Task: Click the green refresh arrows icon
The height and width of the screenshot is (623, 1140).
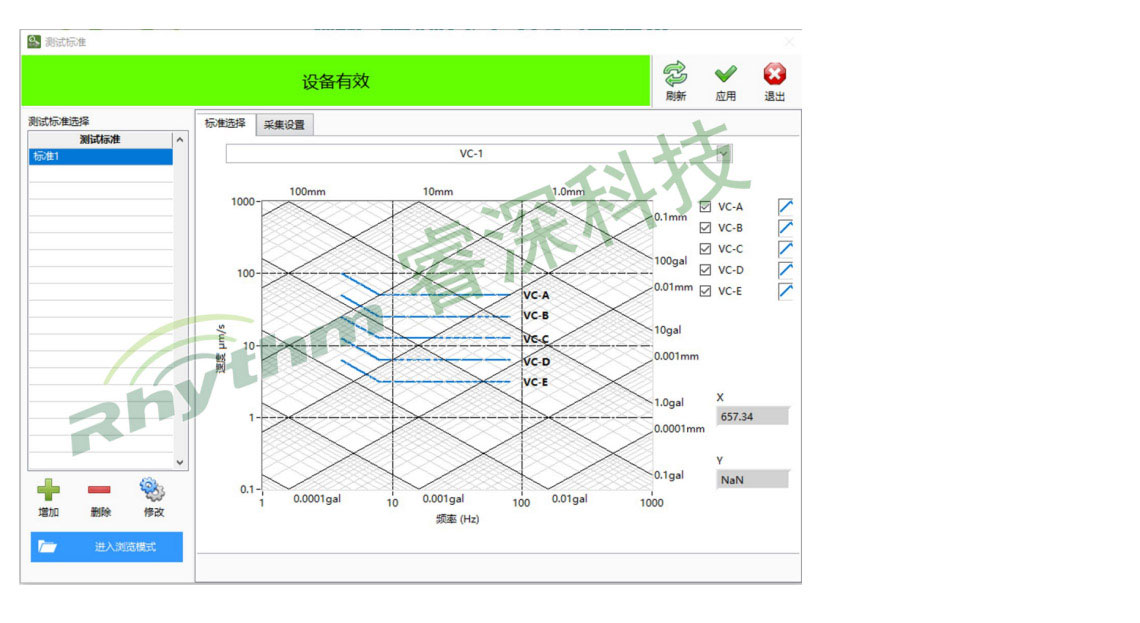Action: pos(675,73)
